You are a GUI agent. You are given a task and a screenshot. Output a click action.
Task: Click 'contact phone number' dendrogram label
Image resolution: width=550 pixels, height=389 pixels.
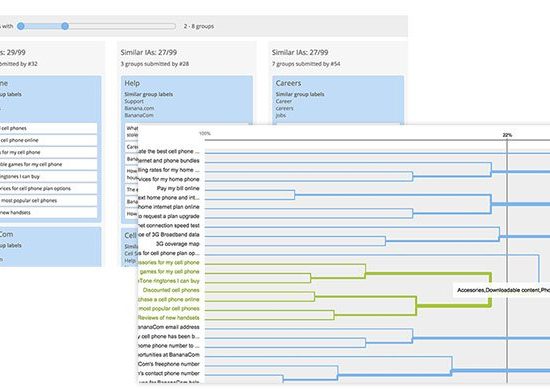169,373
